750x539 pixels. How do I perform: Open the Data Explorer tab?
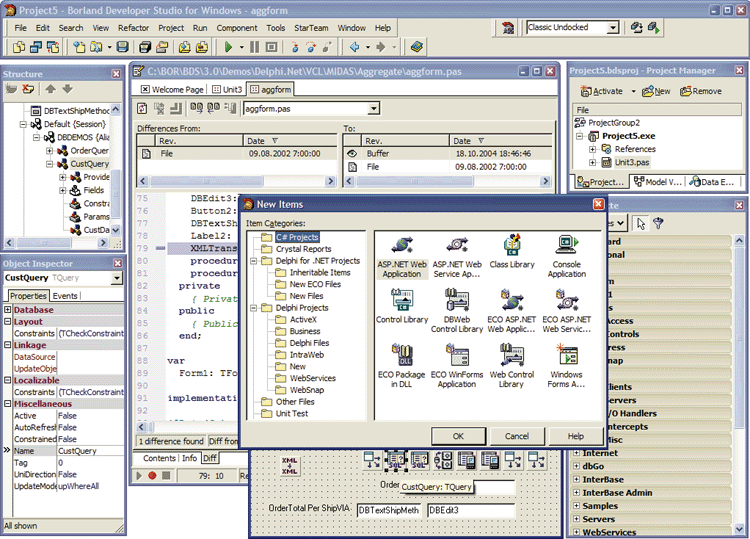pos(713,182)
